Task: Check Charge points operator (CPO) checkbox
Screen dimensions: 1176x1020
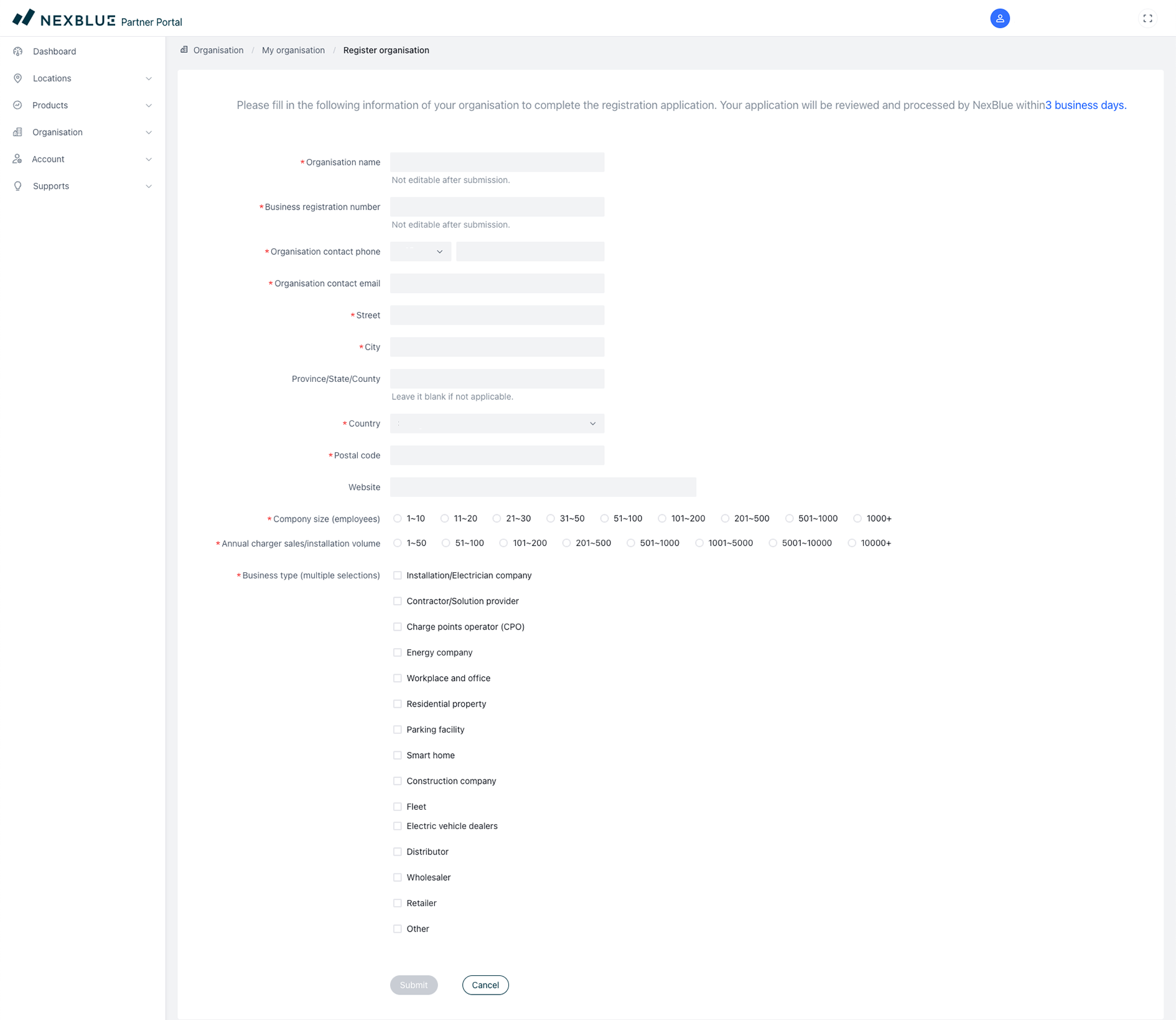Action: click(398, 627)
